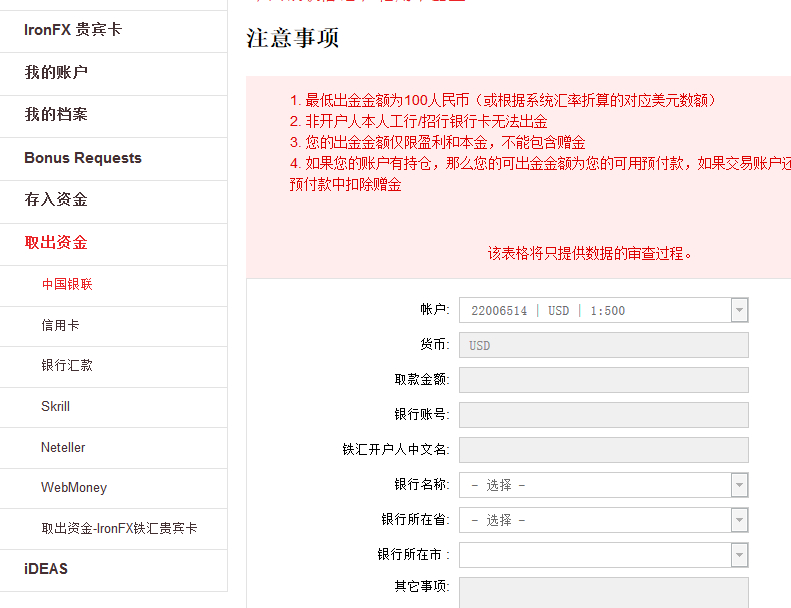Viewport: 791px width, 608px height.
Task: Open the 银行名称 dropdown arrow
Action: pos(739,485)
